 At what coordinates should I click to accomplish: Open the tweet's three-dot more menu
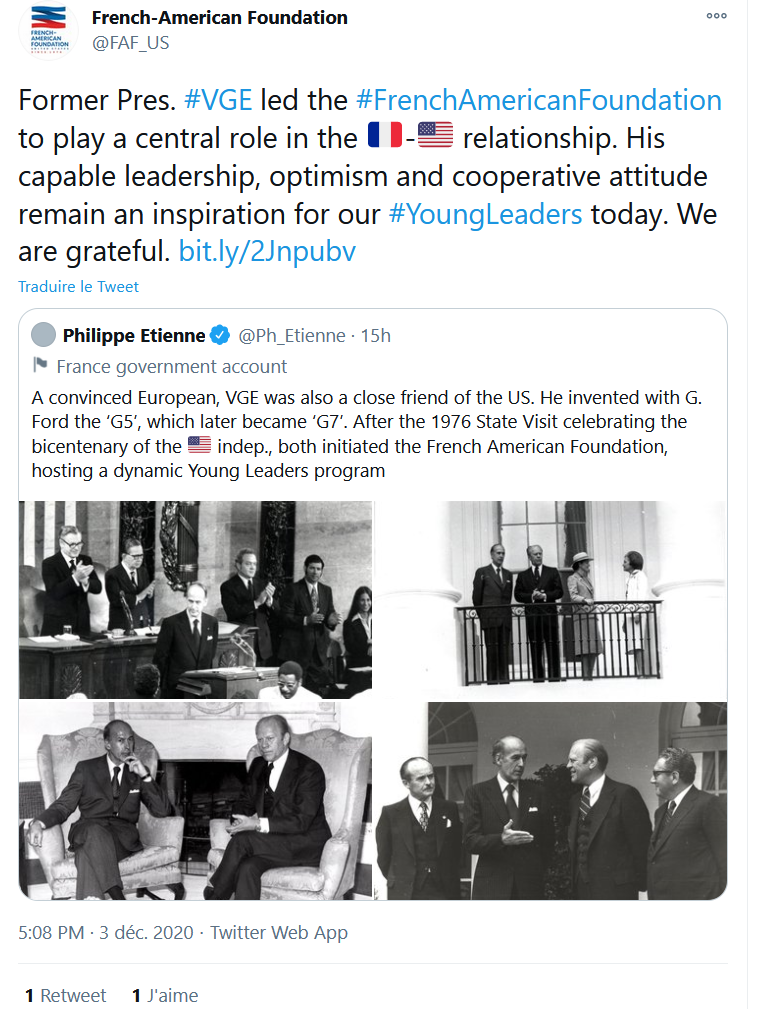717,16
